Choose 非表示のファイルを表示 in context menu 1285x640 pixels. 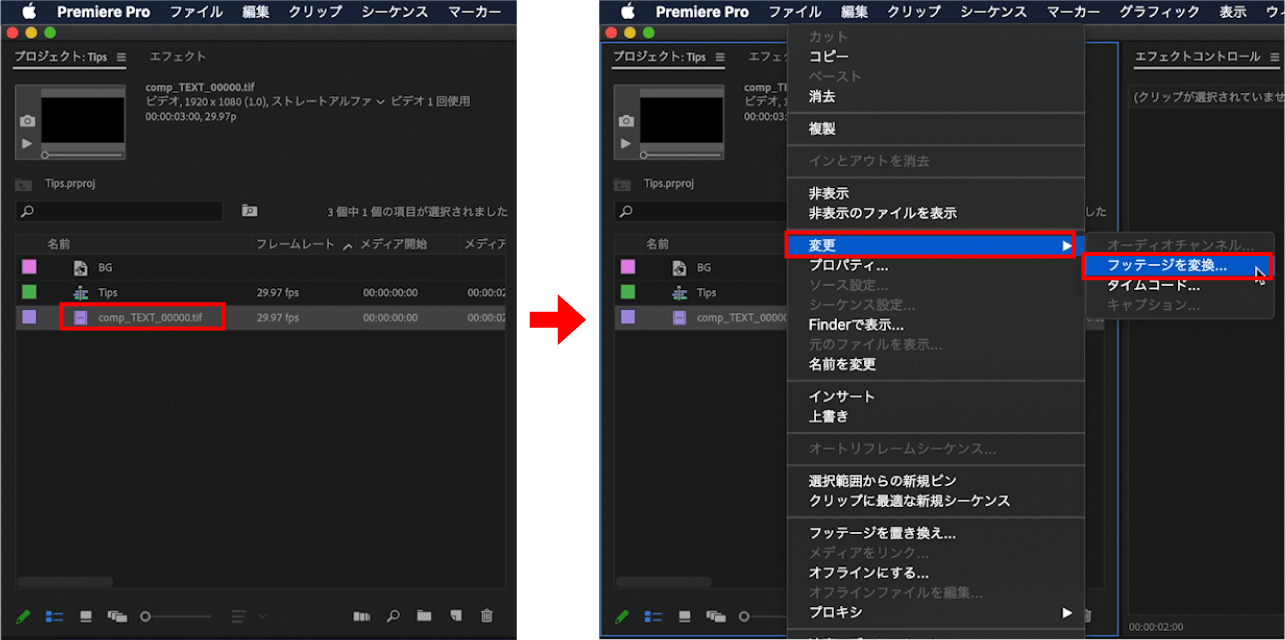(x=883, y=213)
